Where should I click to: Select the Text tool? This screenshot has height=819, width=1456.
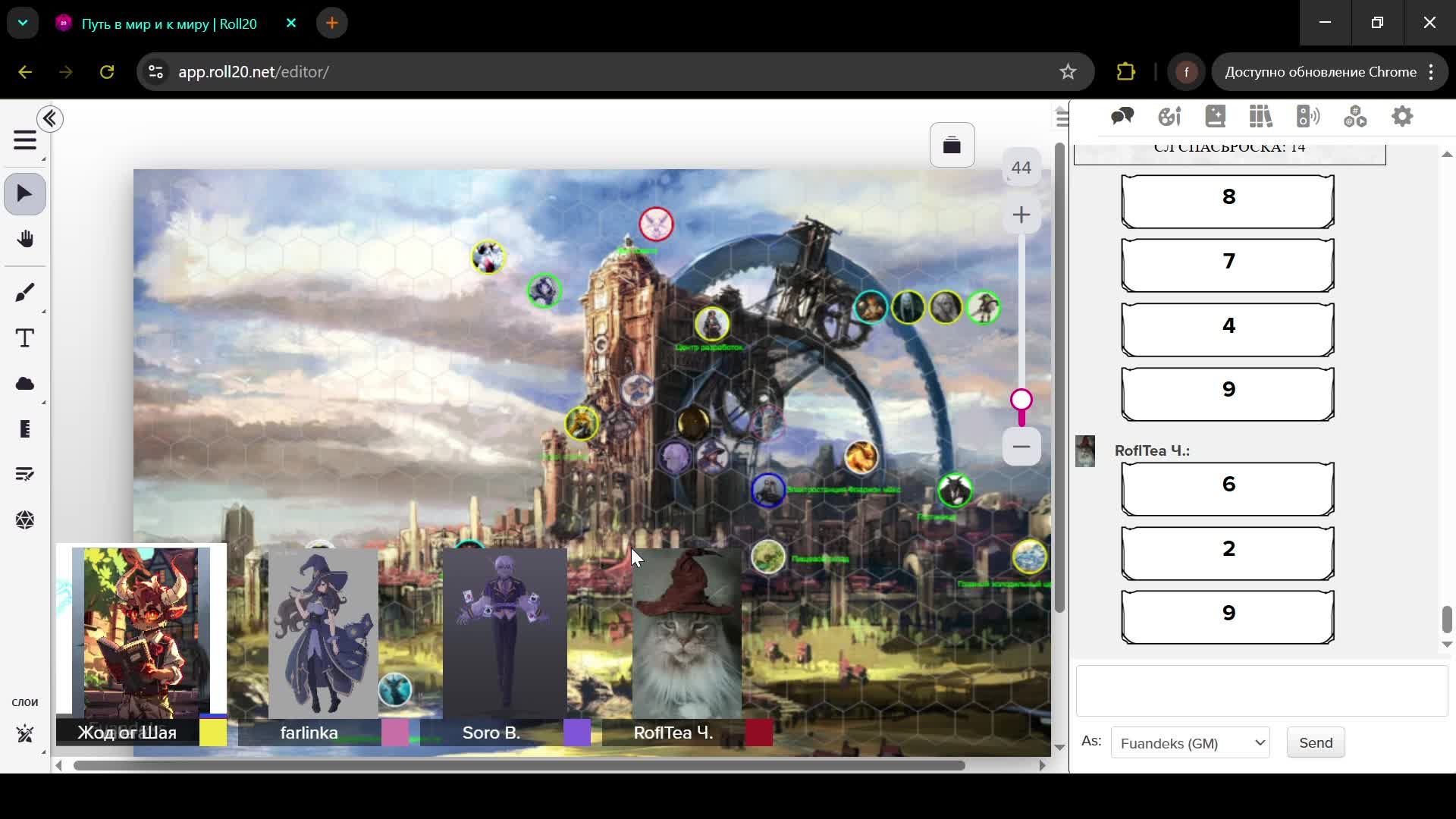tap(24, 338)
